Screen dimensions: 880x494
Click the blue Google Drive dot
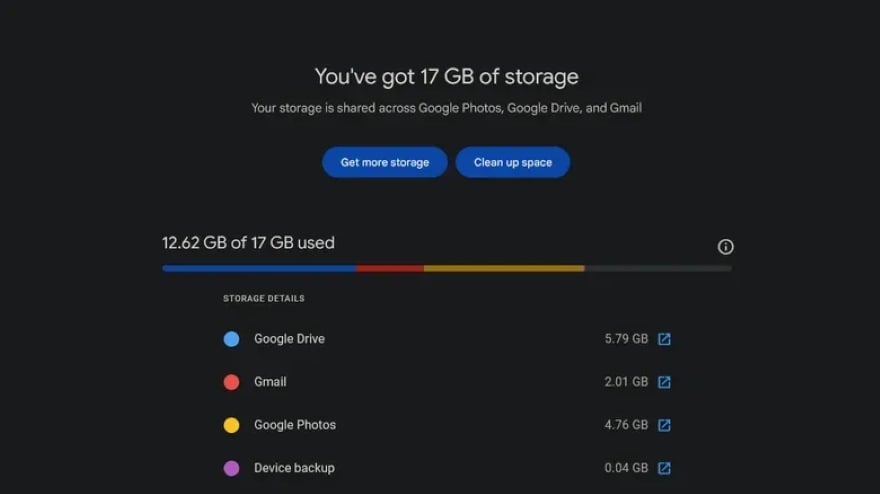tap(231, 339)
